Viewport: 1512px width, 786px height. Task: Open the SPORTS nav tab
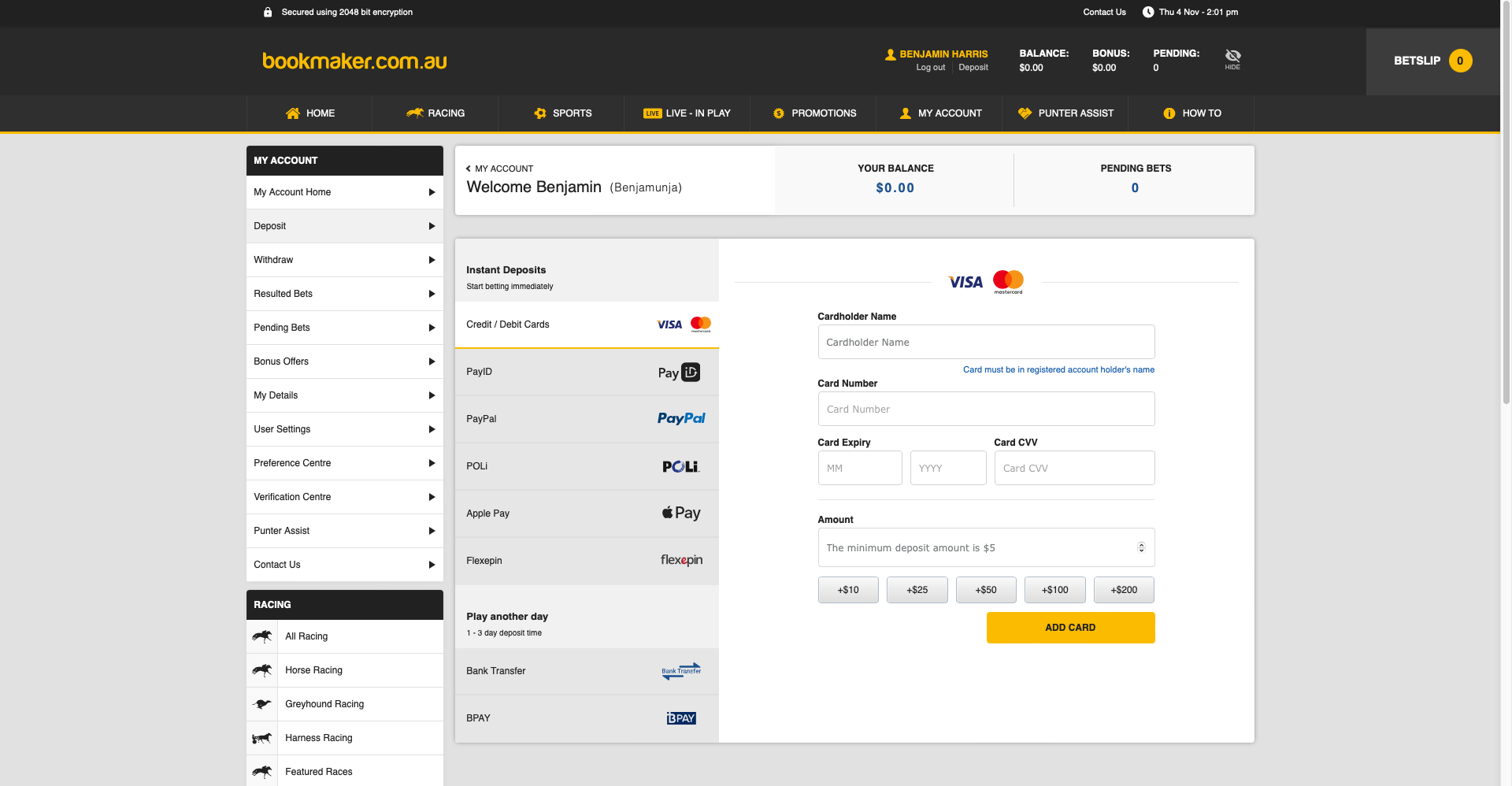561,113
